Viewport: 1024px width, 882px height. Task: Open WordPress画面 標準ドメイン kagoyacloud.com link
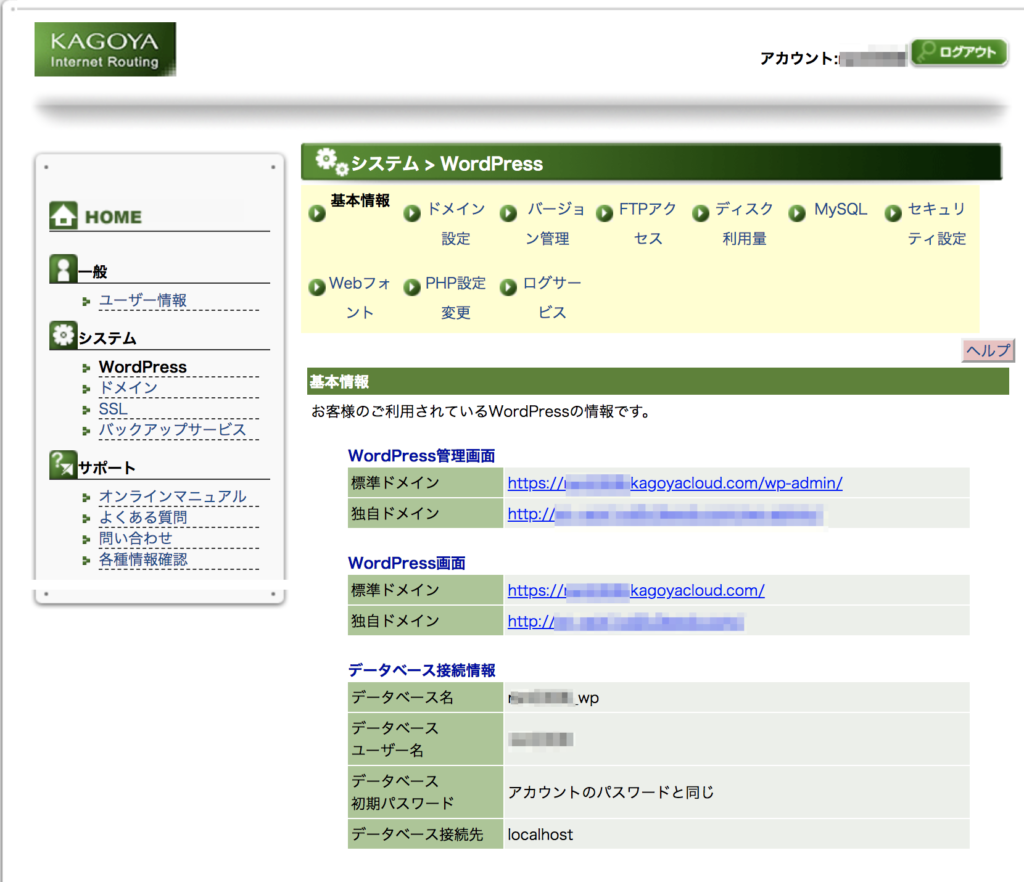(636, 590)
